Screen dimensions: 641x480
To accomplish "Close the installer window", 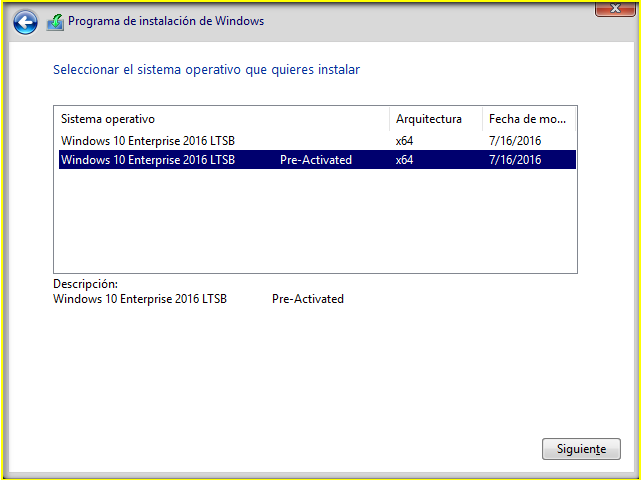I will coord(615,8).
